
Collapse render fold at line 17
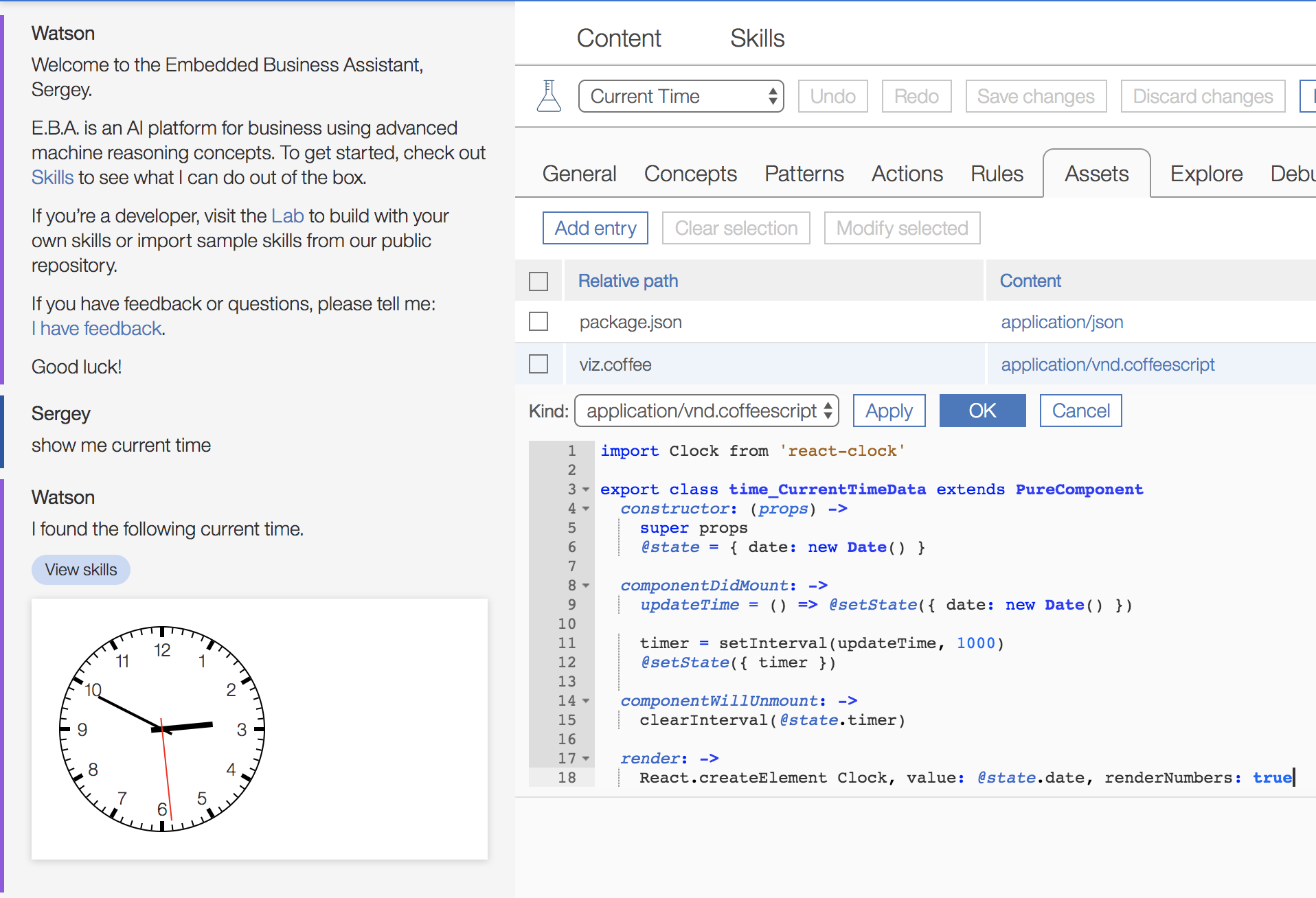coord(586,759)
